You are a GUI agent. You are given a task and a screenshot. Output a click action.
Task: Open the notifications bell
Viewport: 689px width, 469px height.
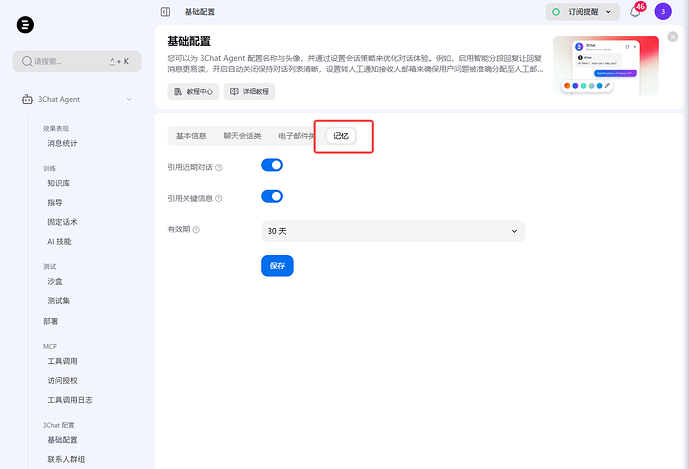635,12
